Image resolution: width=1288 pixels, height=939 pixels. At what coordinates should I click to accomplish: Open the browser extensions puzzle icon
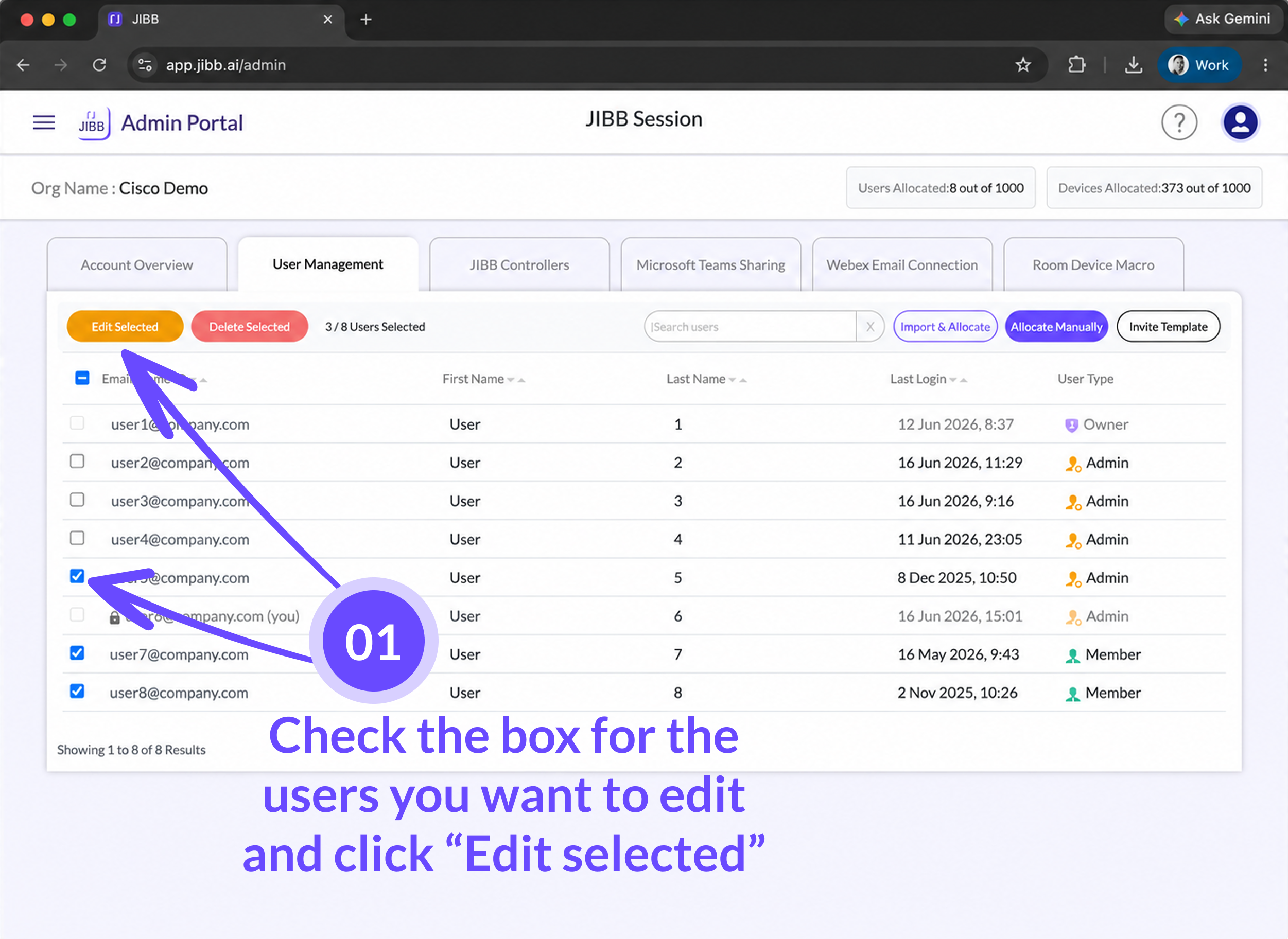(x=1076, y=65)
